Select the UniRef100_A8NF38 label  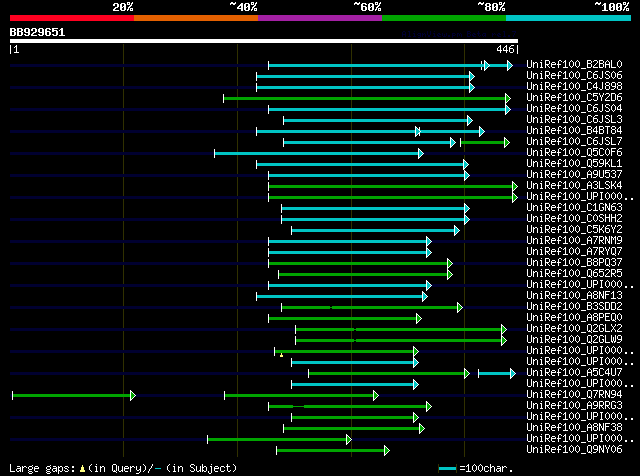coord(574,428)
